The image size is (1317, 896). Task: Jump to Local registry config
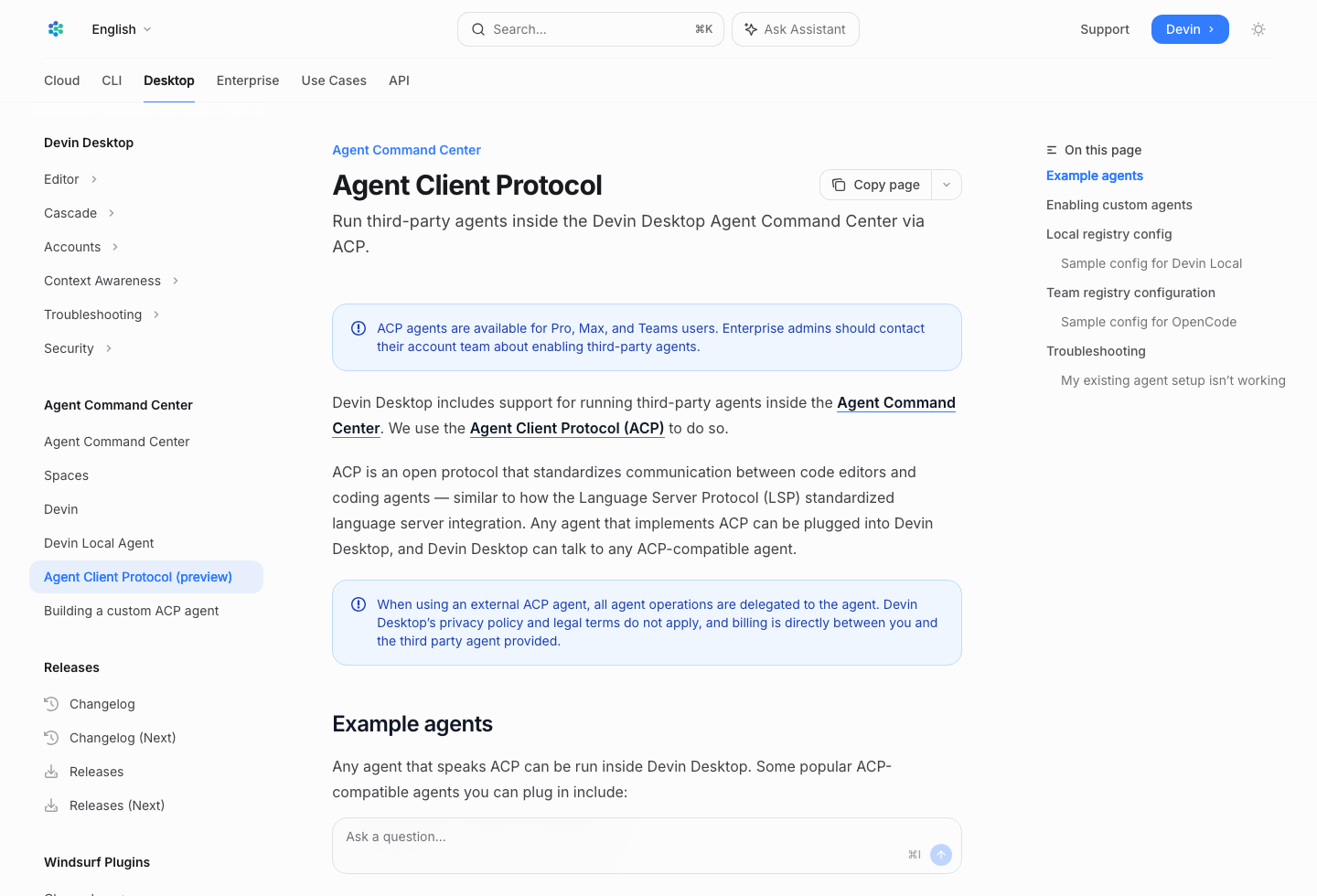pos(1109,234)
